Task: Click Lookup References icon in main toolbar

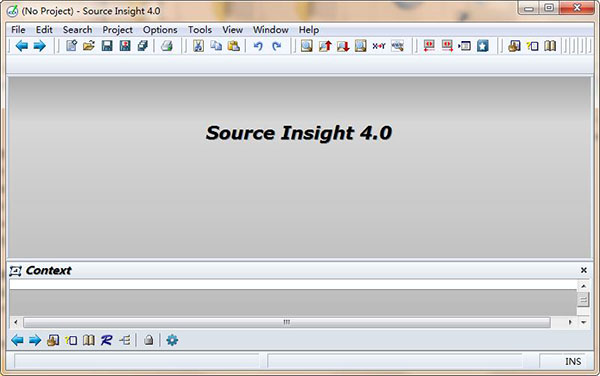Action: click(x=398, y=46)
